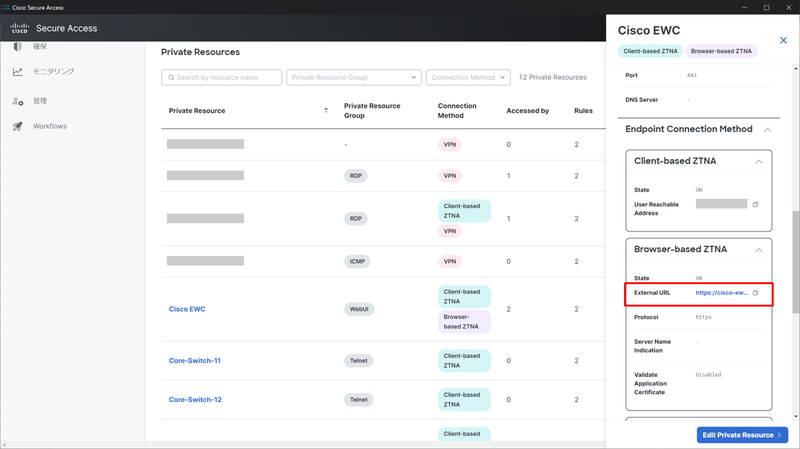The image size is (800, 449).
Task: Click the admin user-gear sidebar icon
Action: (18, 102)
